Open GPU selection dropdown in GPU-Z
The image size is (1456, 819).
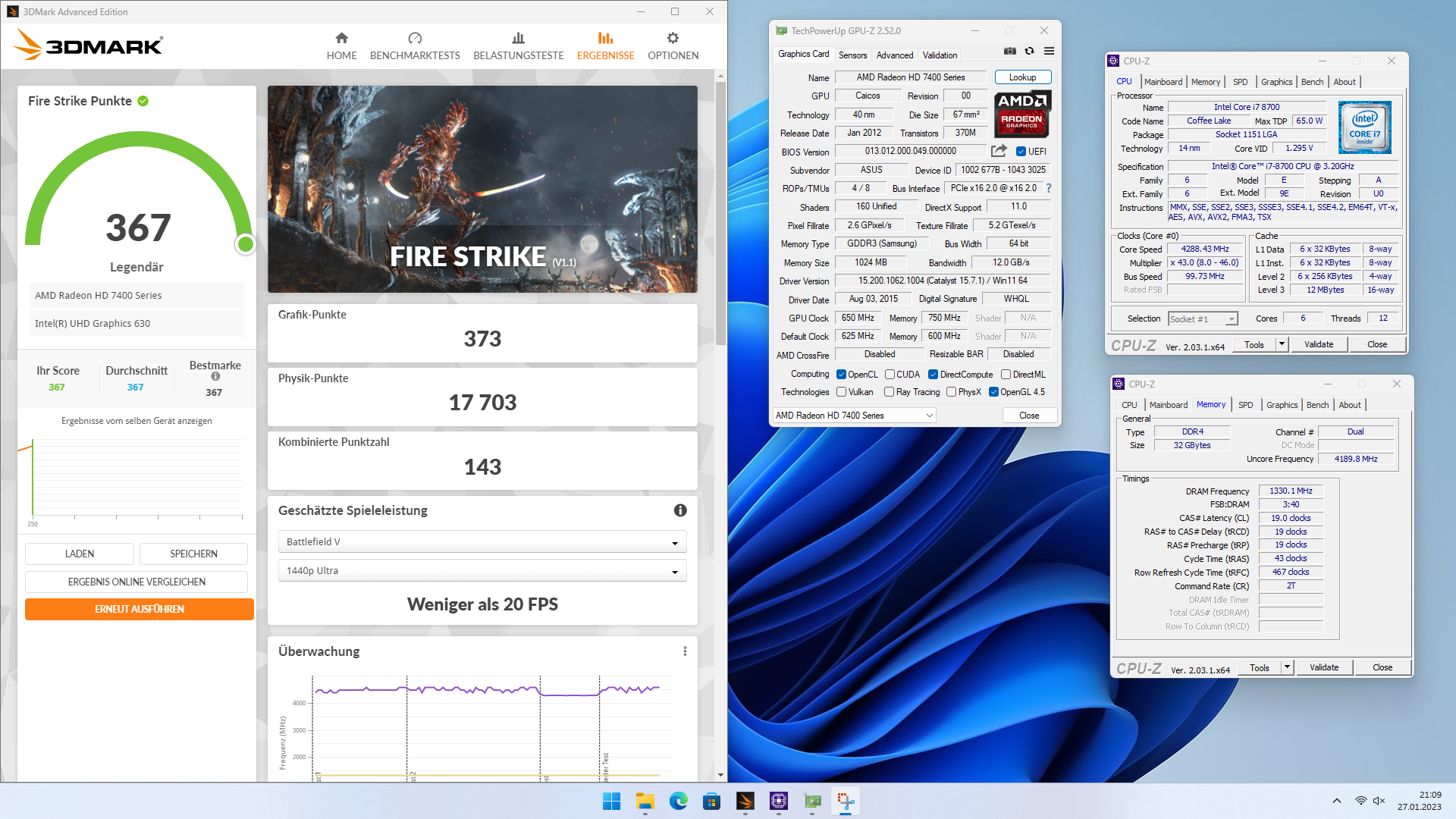(x=854, y=416)
